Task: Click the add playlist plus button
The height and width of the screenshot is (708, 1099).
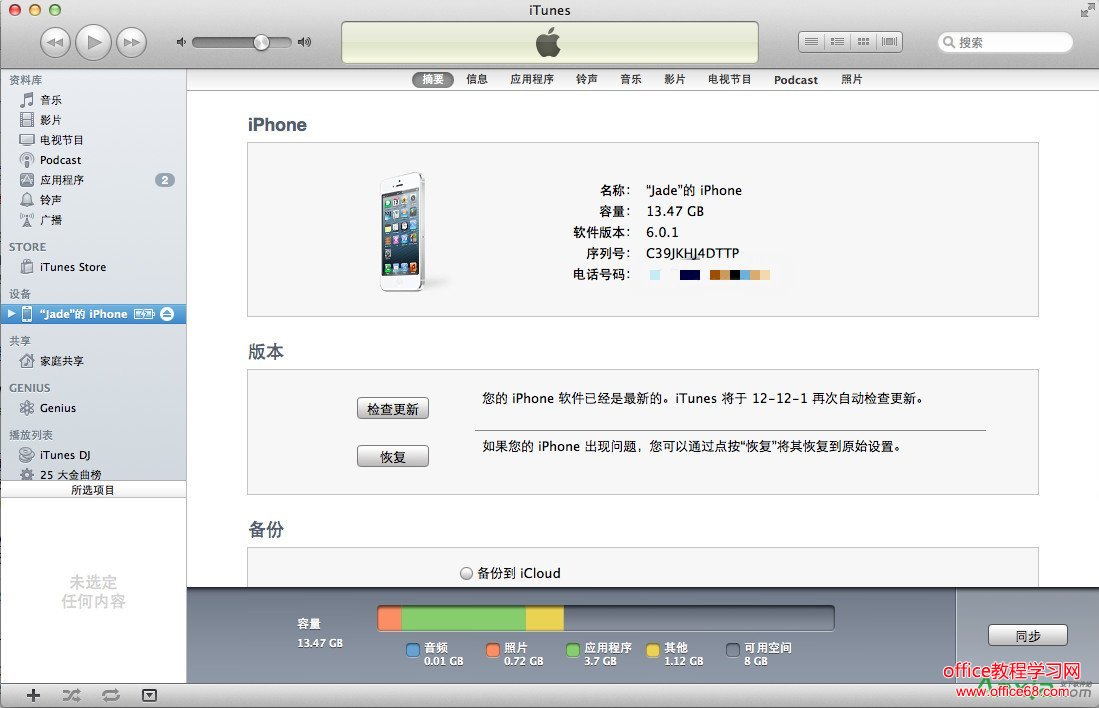Action: 33,695
